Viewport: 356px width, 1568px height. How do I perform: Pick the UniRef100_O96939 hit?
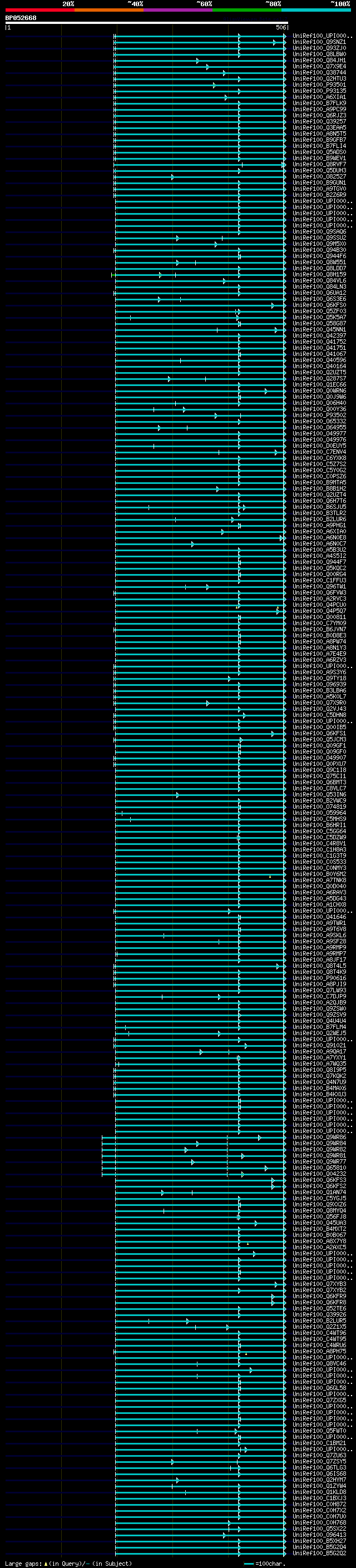click(x=319, y=684)
